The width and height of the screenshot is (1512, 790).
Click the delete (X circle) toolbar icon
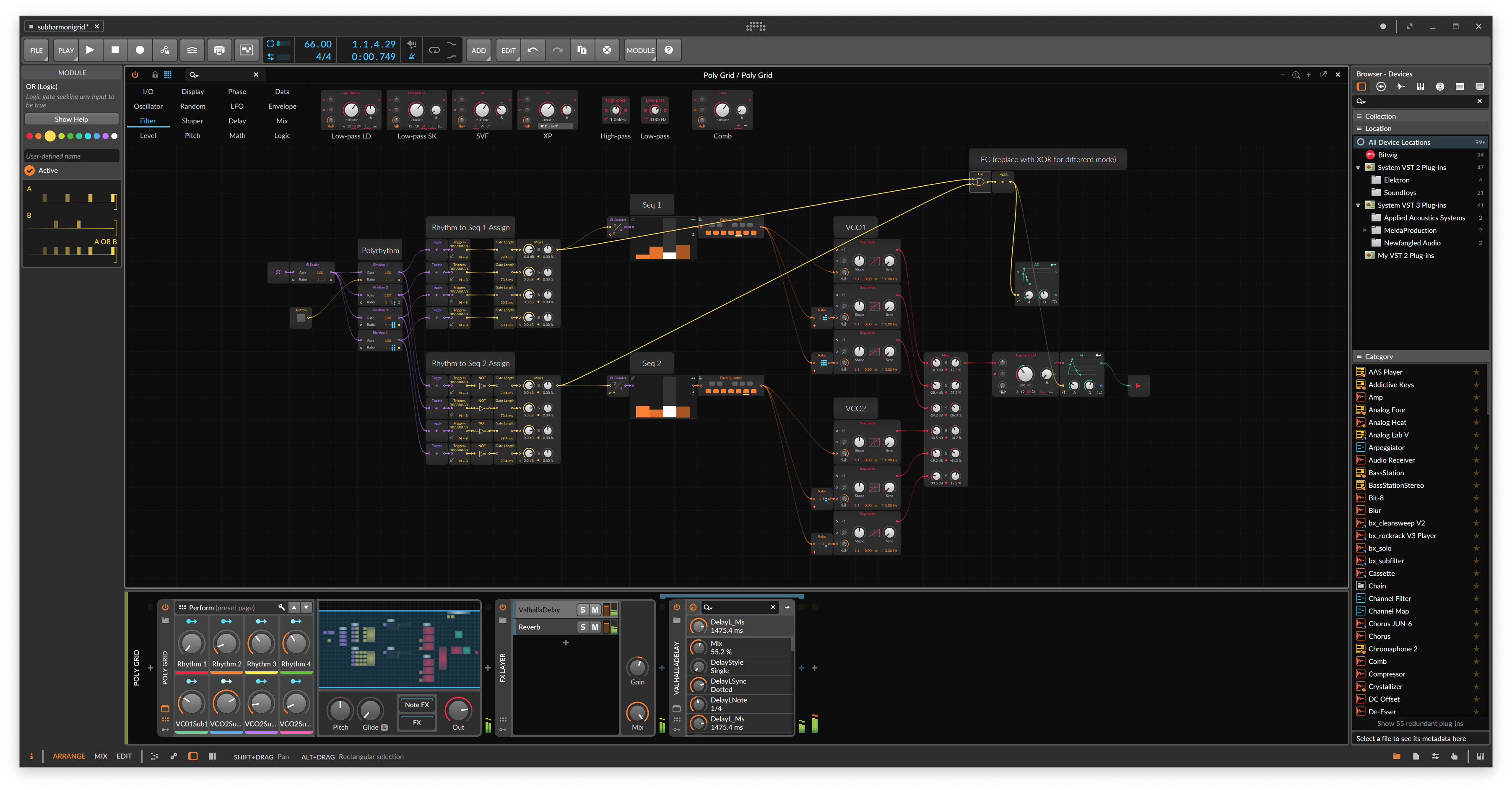pos(607,50)
